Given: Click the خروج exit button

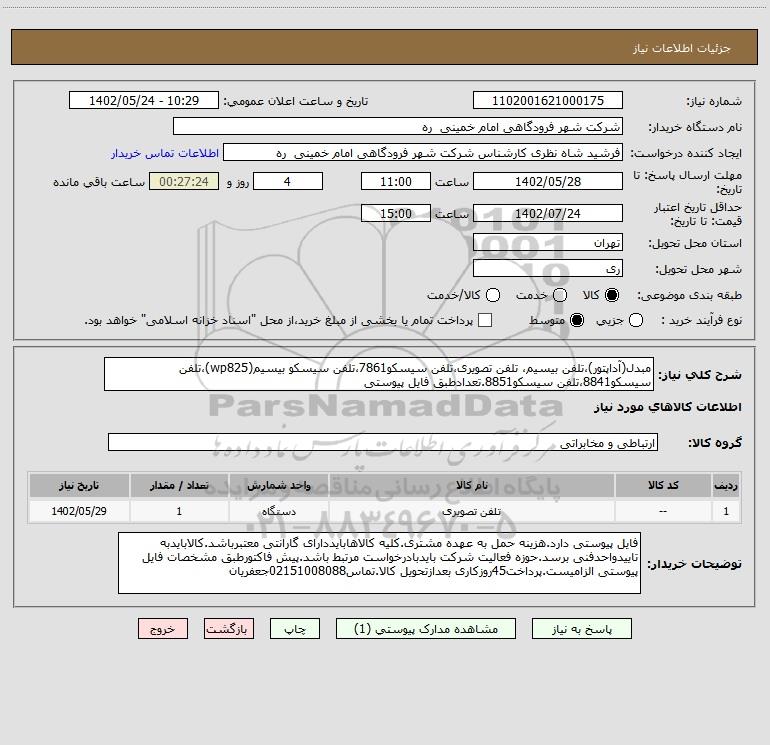Looking at the screenshot, I should [x=163, y=629].
